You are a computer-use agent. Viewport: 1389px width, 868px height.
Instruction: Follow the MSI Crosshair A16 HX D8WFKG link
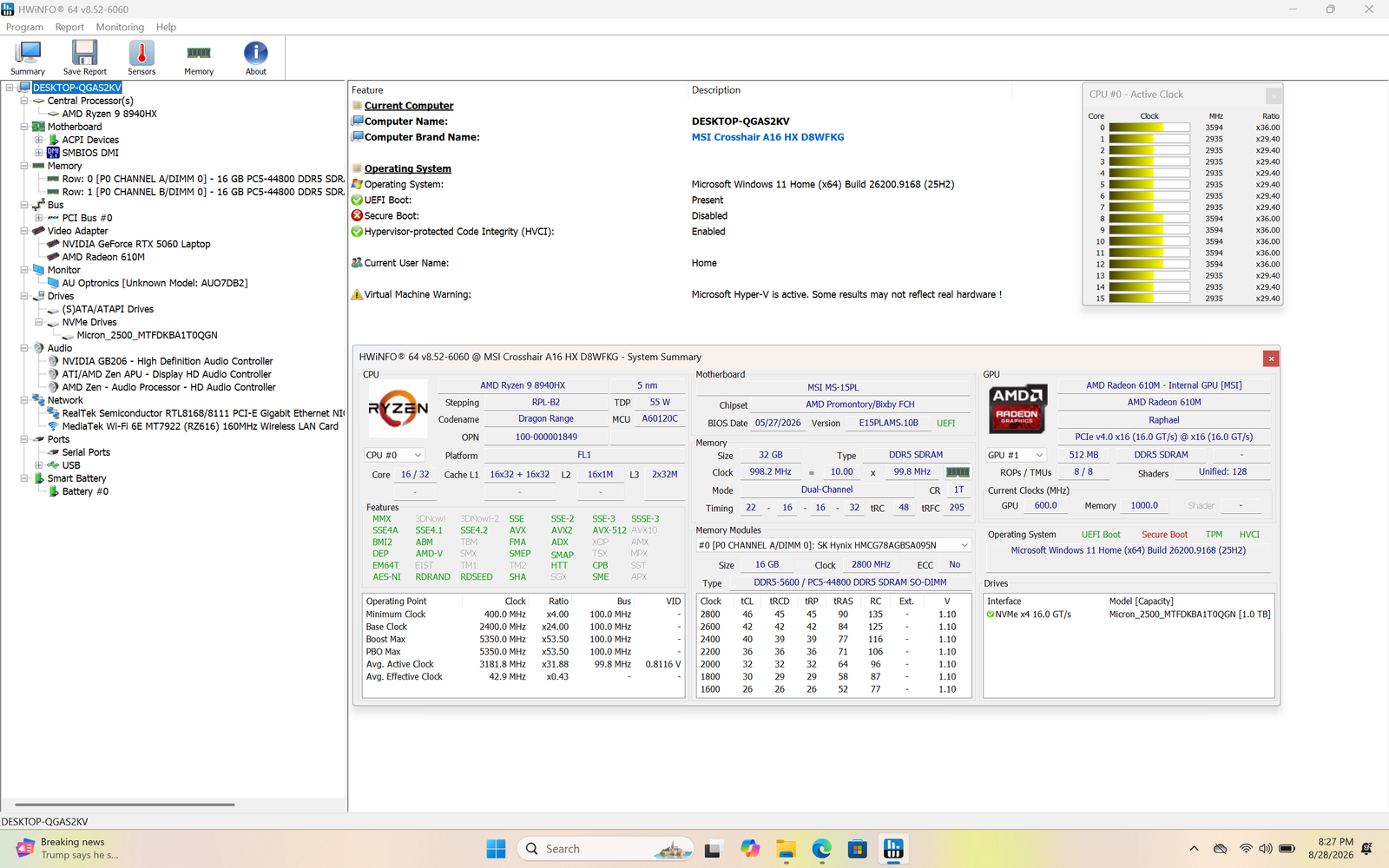(x=767, y=137)
